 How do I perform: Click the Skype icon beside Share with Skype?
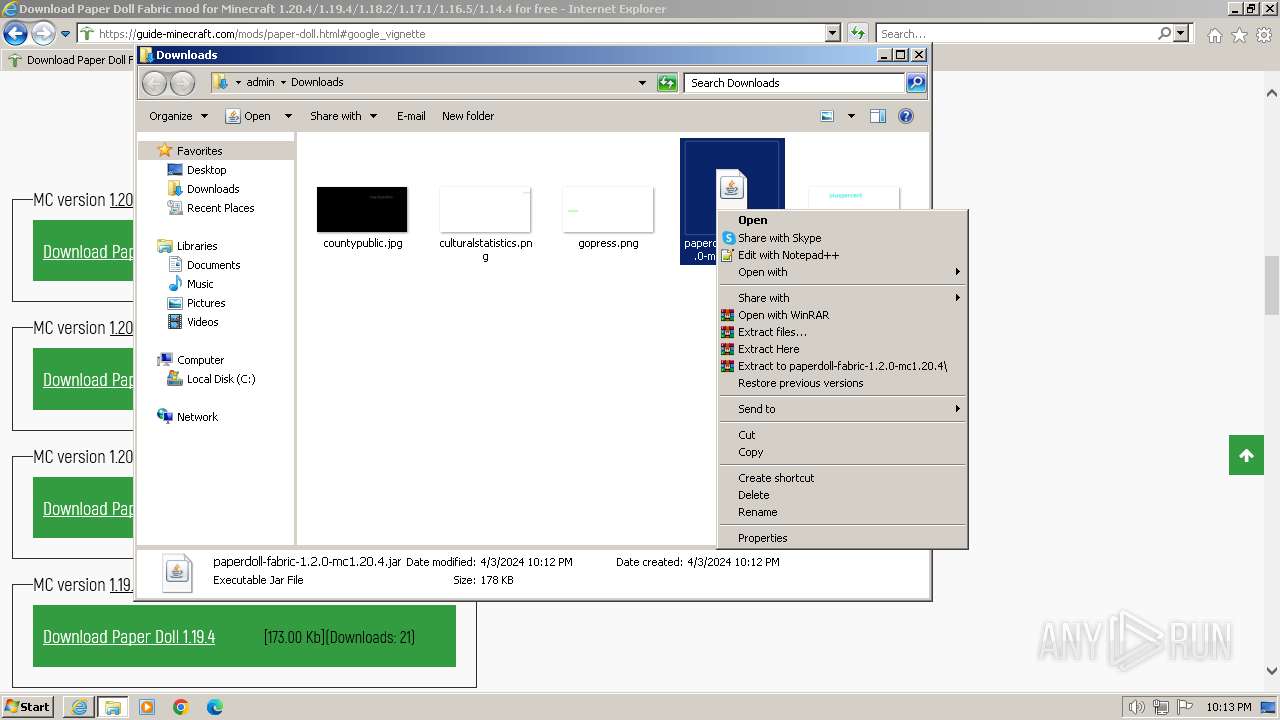729,238
